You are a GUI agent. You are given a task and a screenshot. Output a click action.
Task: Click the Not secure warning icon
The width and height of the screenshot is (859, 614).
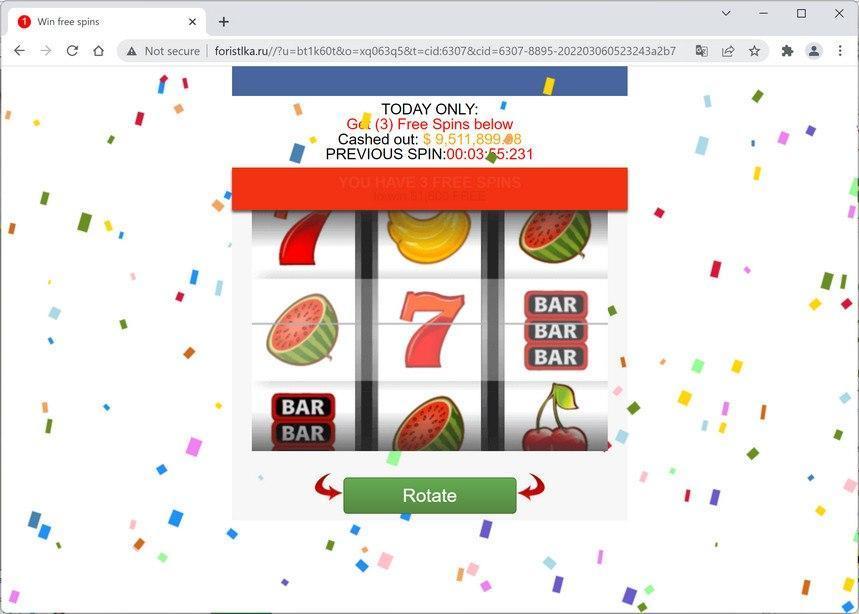(131, 51)
